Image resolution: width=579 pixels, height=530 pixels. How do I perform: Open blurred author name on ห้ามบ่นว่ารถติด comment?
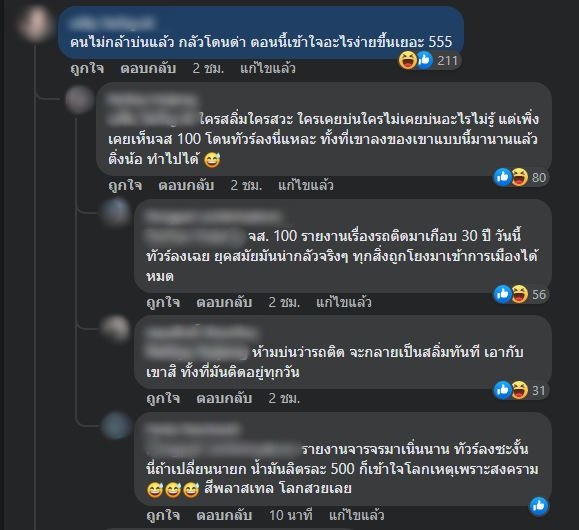(201, 333)
